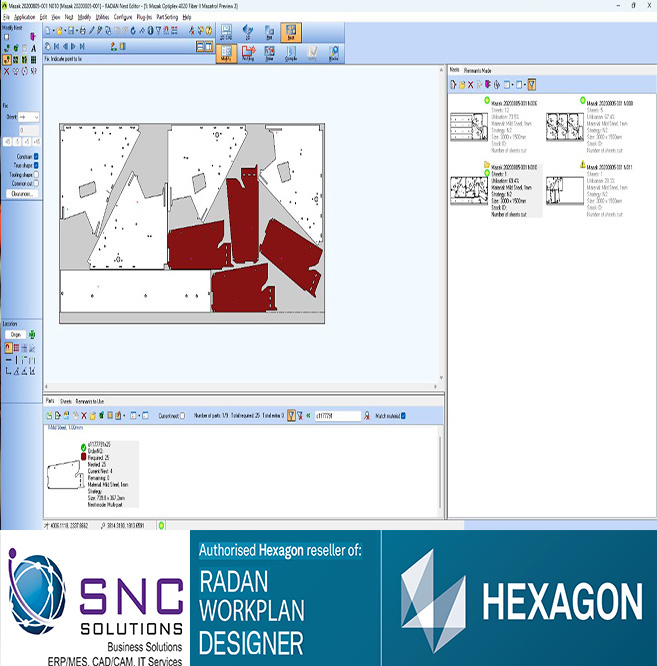
Task: Switch to the Remnants to Use tab
Action: coord(90,401)
